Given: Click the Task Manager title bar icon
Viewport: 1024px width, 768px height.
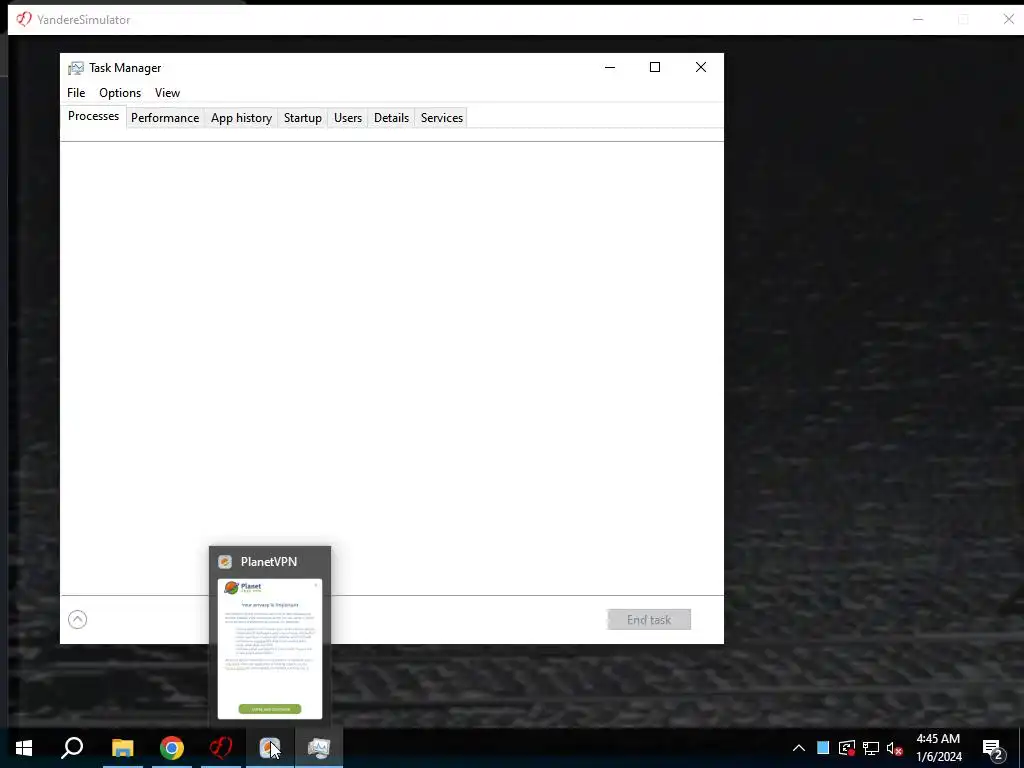Looking at the screenshot, I should [76, 68].
